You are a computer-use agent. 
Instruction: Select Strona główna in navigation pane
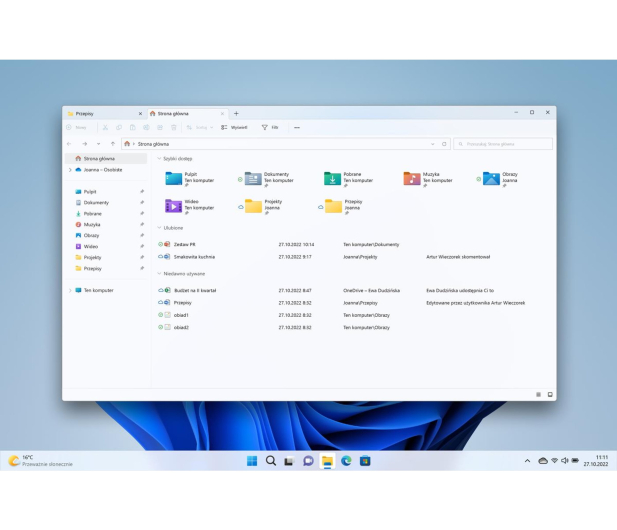pos(105,159)
